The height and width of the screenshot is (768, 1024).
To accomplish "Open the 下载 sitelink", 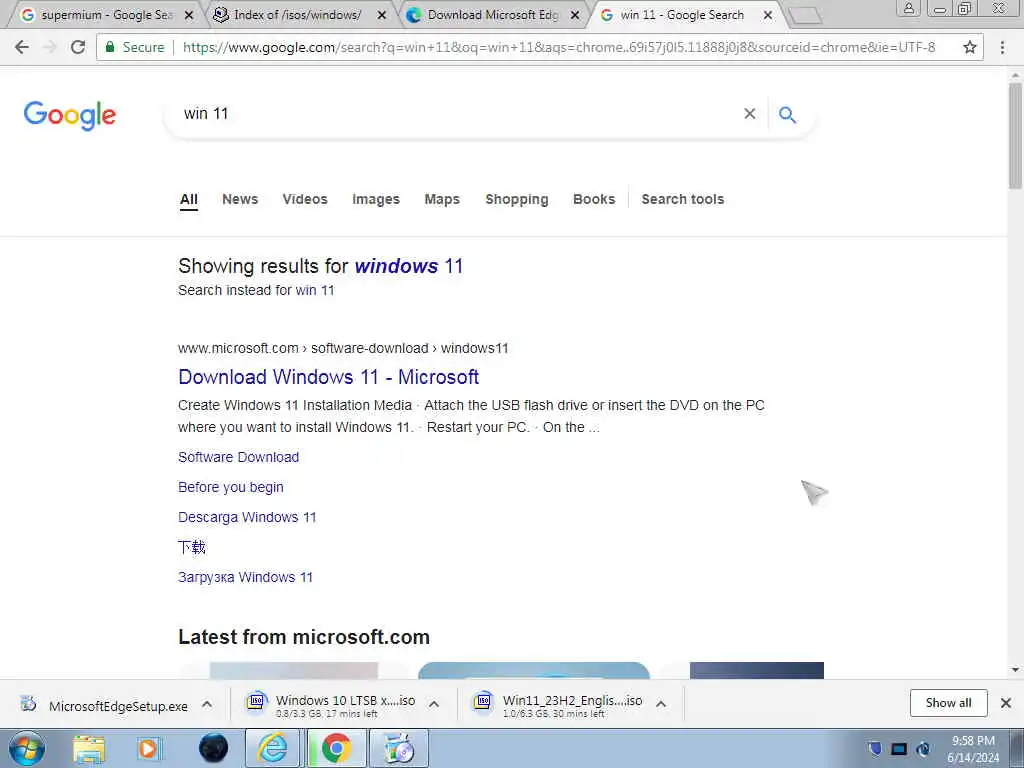I will pos(192,547).
